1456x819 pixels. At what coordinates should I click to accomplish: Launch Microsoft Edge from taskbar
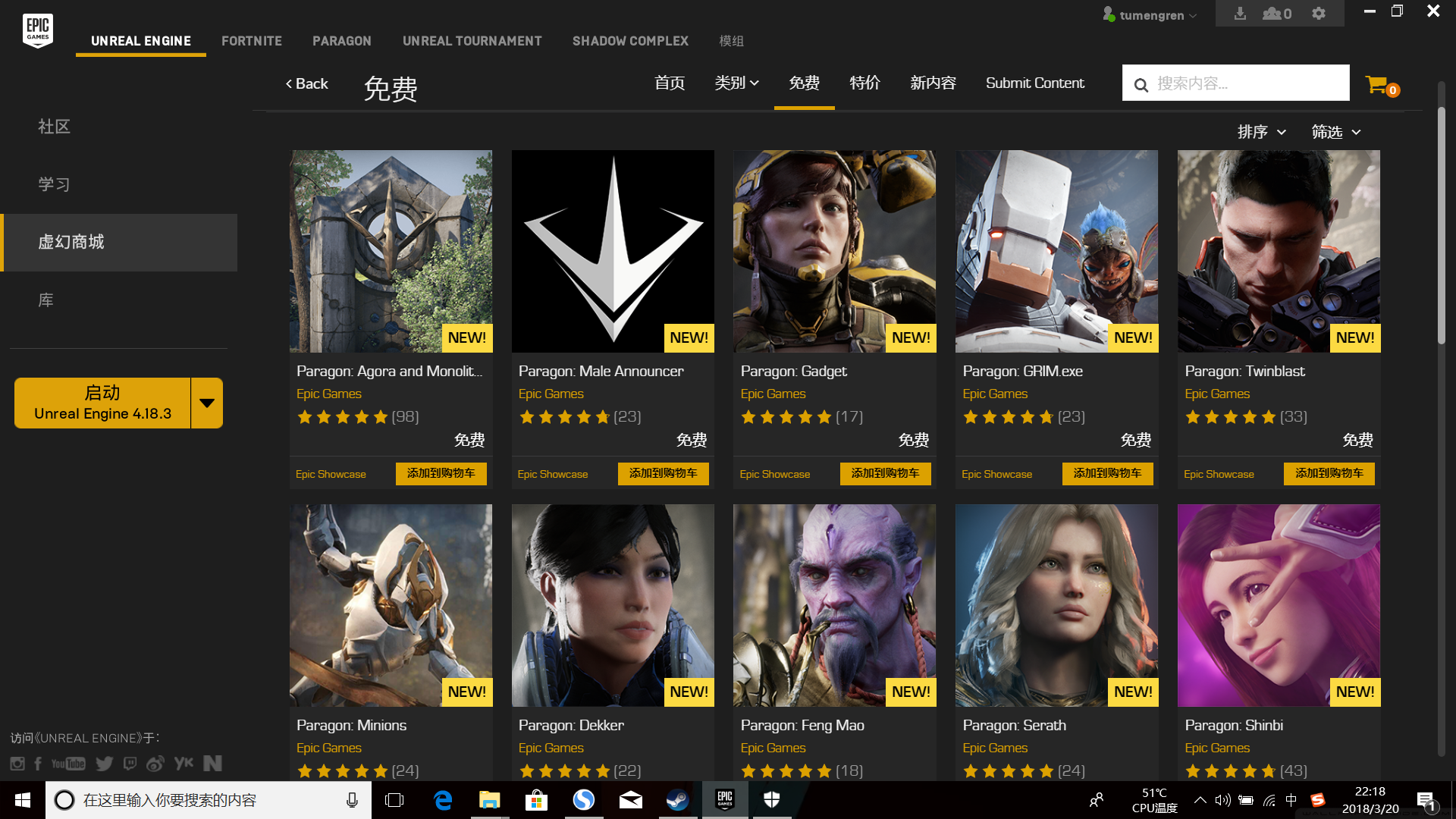[x=443, y=800]
